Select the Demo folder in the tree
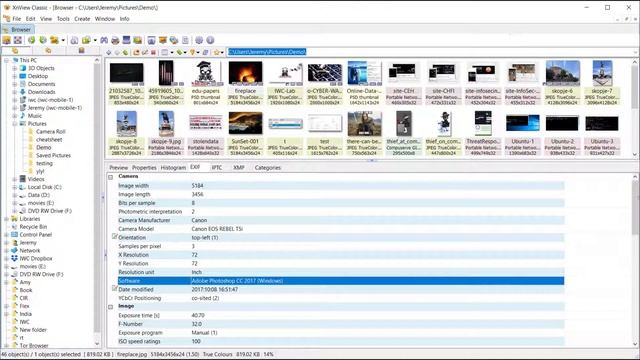The width and height of the screenshot is (640, 360). click(x=43, y=147)
